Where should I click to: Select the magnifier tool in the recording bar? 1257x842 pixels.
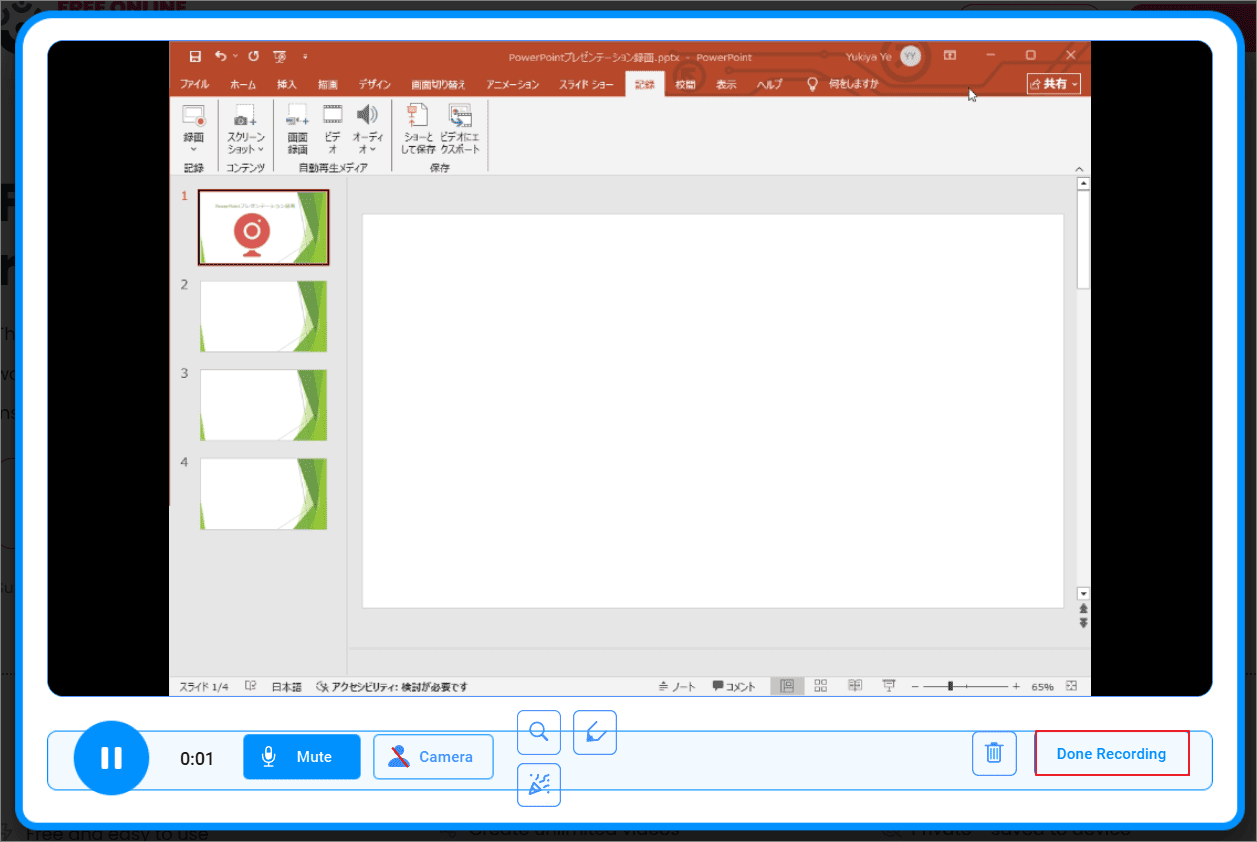pyautogui.click(x=539, y=732)
